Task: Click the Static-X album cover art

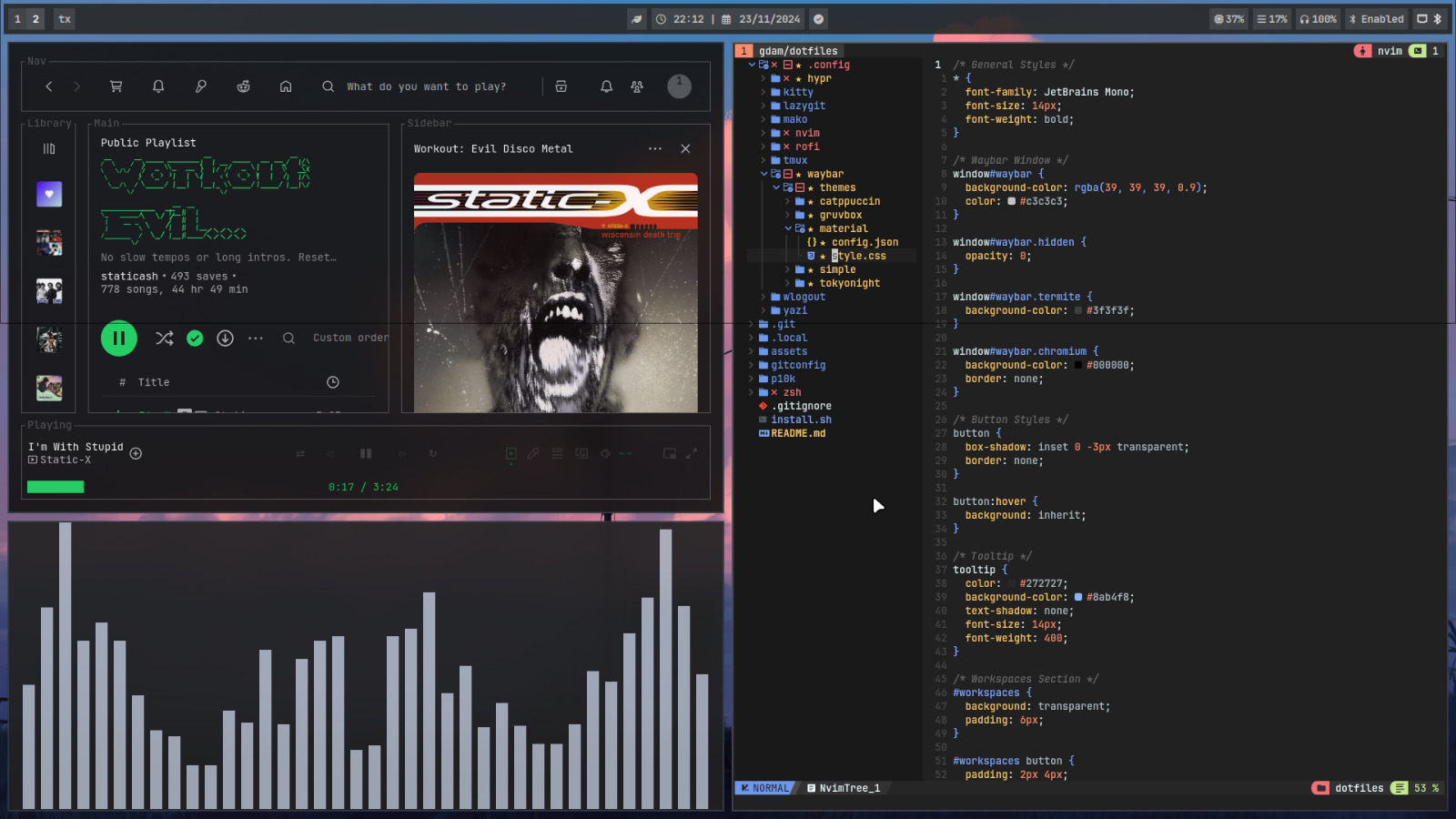Action: click(x=556, y=292)
